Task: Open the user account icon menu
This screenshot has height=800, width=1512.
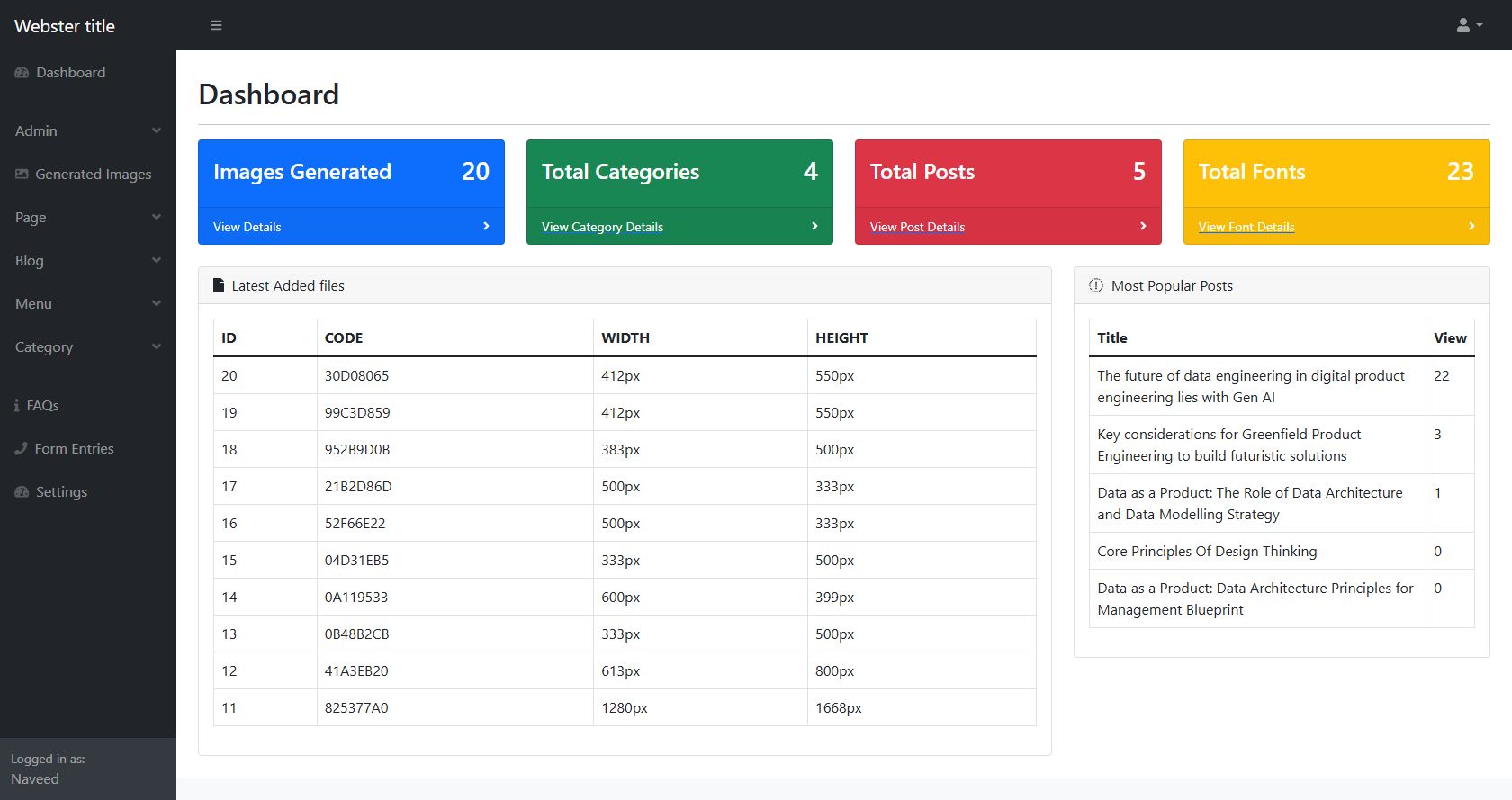Action: coord(1469,25)
